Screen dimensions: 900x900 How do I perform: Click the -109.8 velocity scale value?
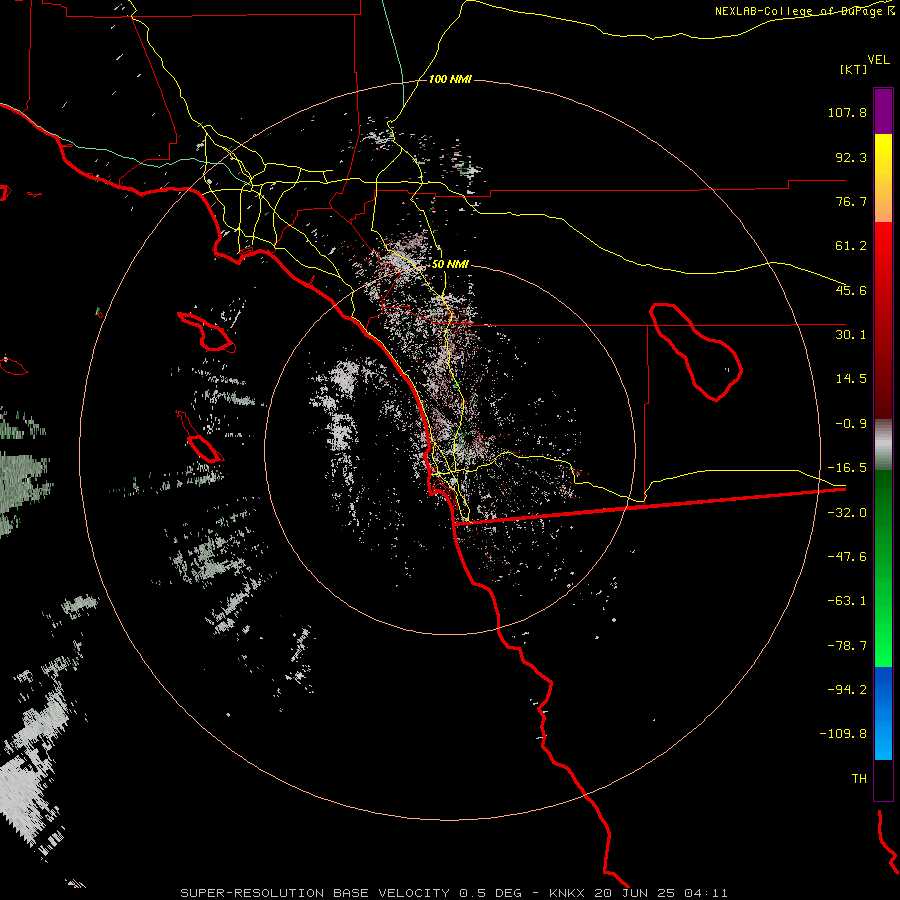(844, 734)
